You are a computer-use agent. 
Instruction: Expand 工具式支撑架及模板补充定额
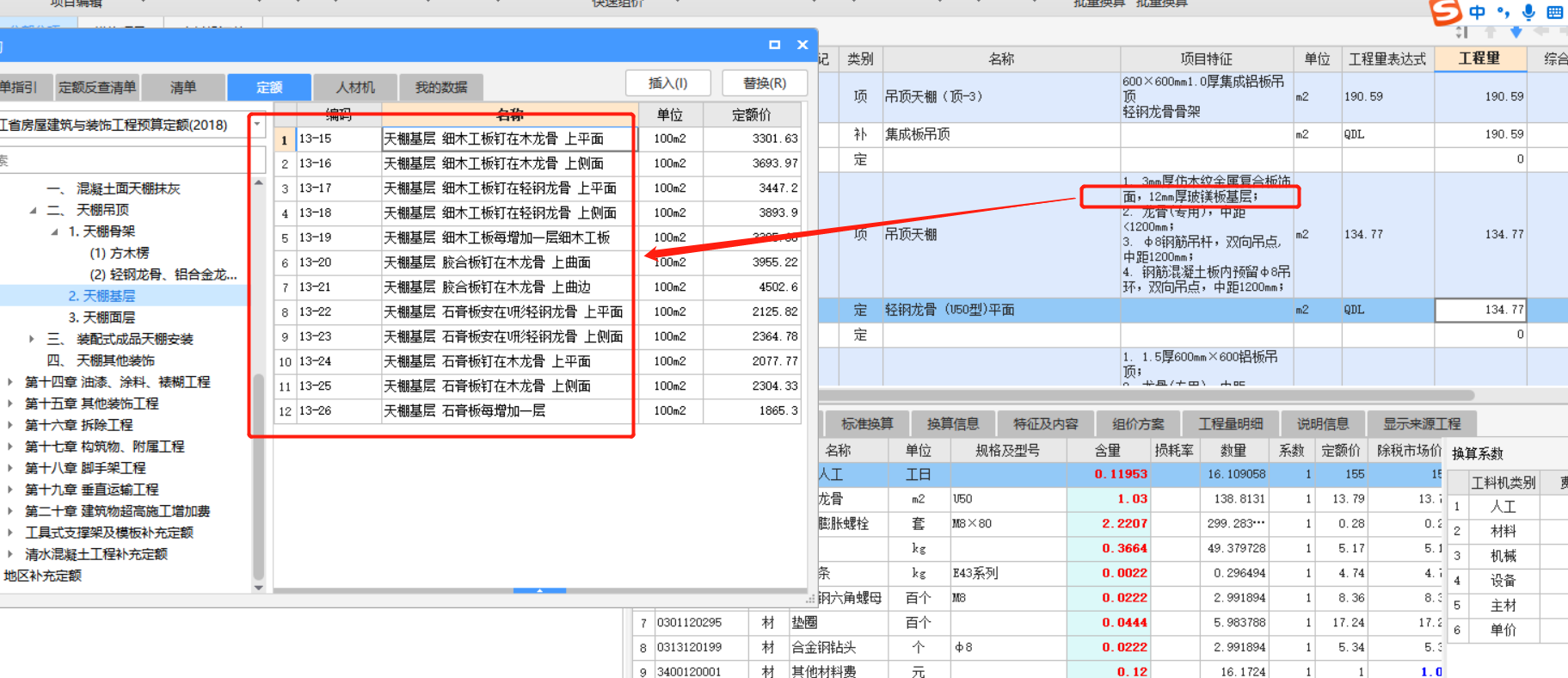coord(9,533)
